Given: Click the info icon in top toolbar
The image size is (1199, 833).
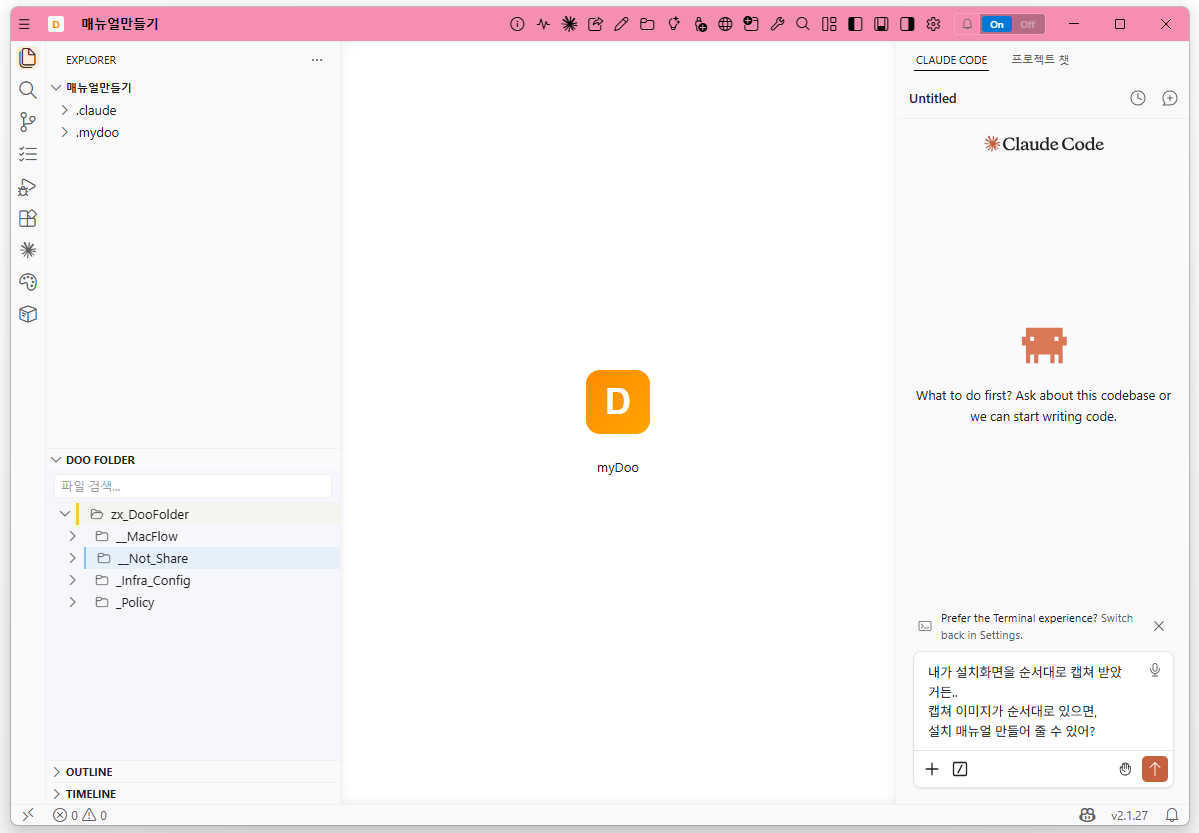Looking at the screenshot, I should pos(518,24).
